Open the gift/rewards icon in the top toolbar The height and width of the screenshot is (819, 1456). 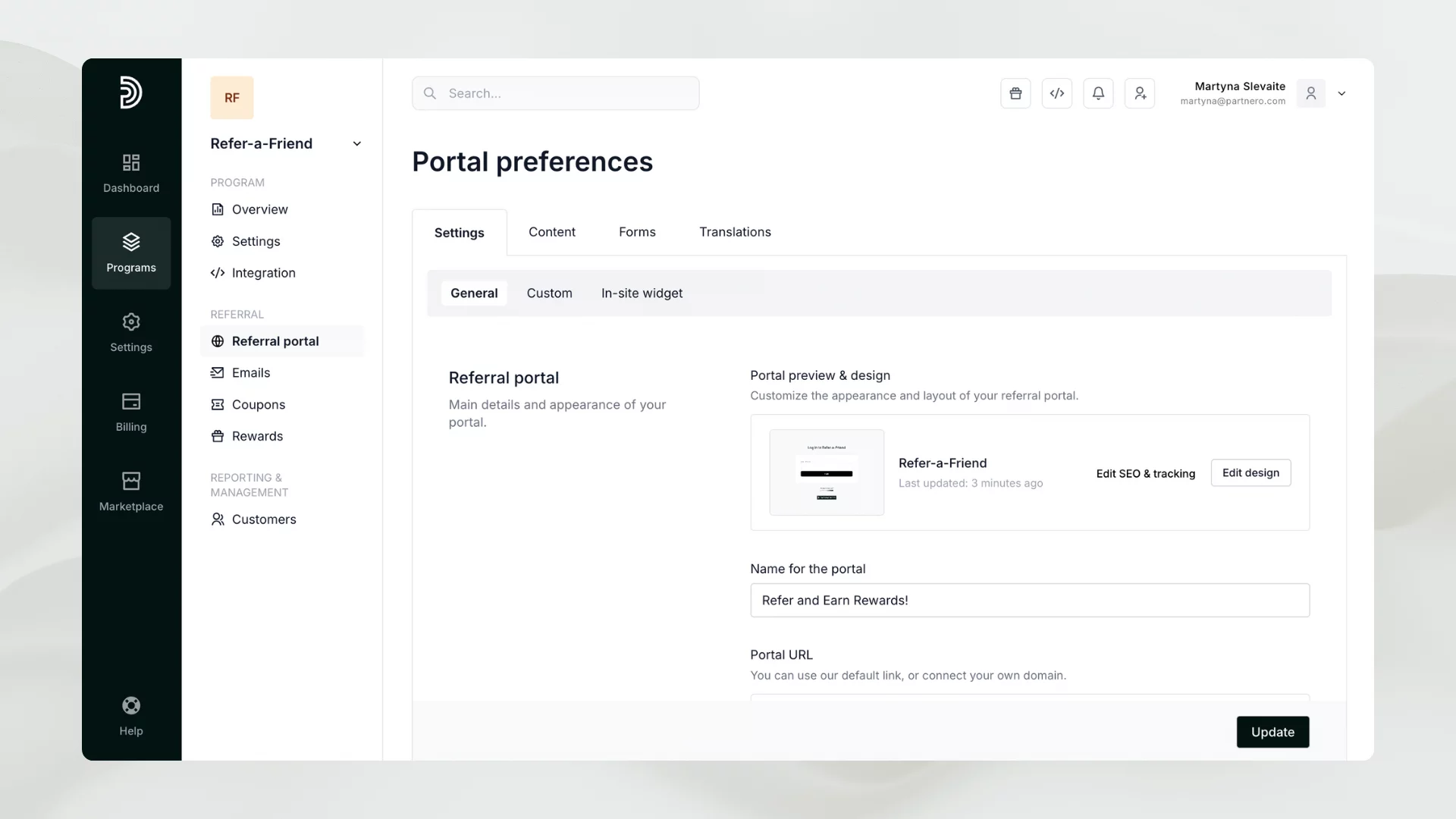[x=1015, y=93]
